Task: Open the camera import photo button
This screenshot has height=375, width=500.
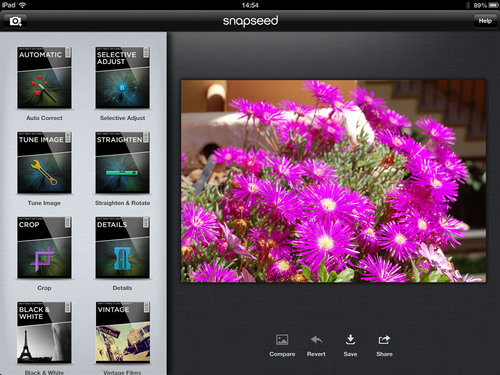Action: pyautogui.click(x=15, y=21)
